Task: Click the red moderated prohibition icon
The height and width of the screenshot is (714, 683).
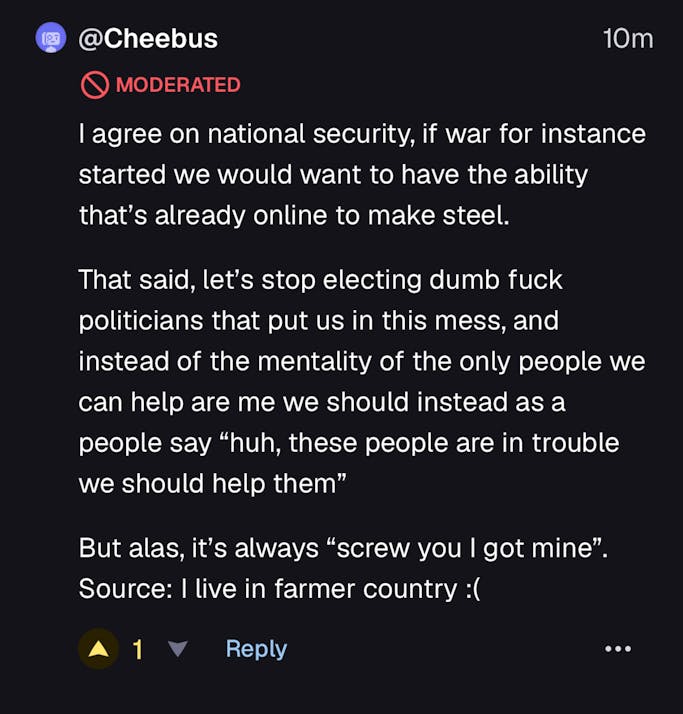Action: 94,85
